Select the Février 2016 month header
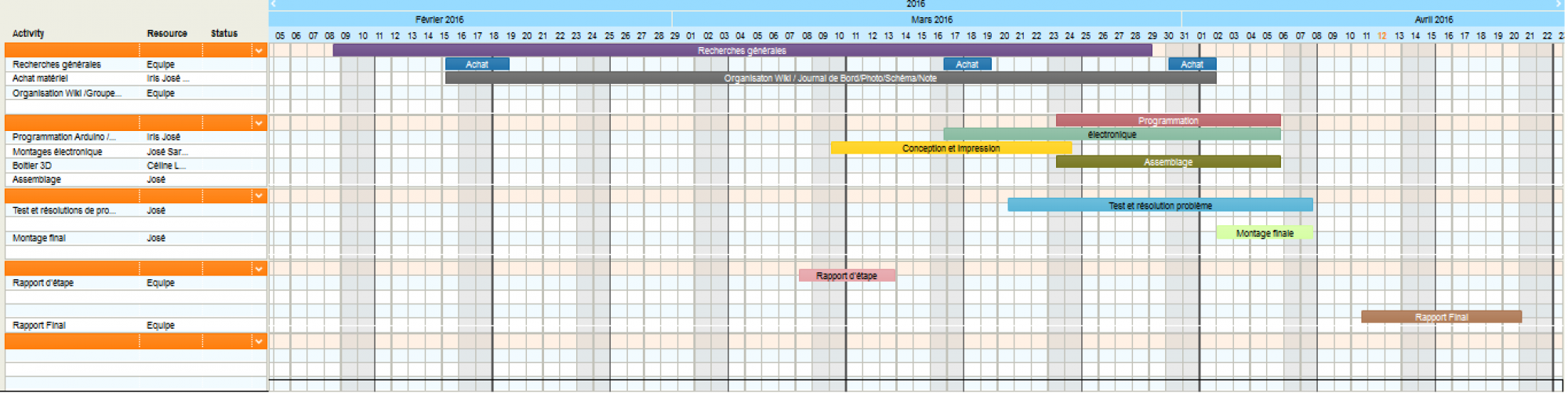The width and height of the screenshot is (1568, 393). point(440,20)
